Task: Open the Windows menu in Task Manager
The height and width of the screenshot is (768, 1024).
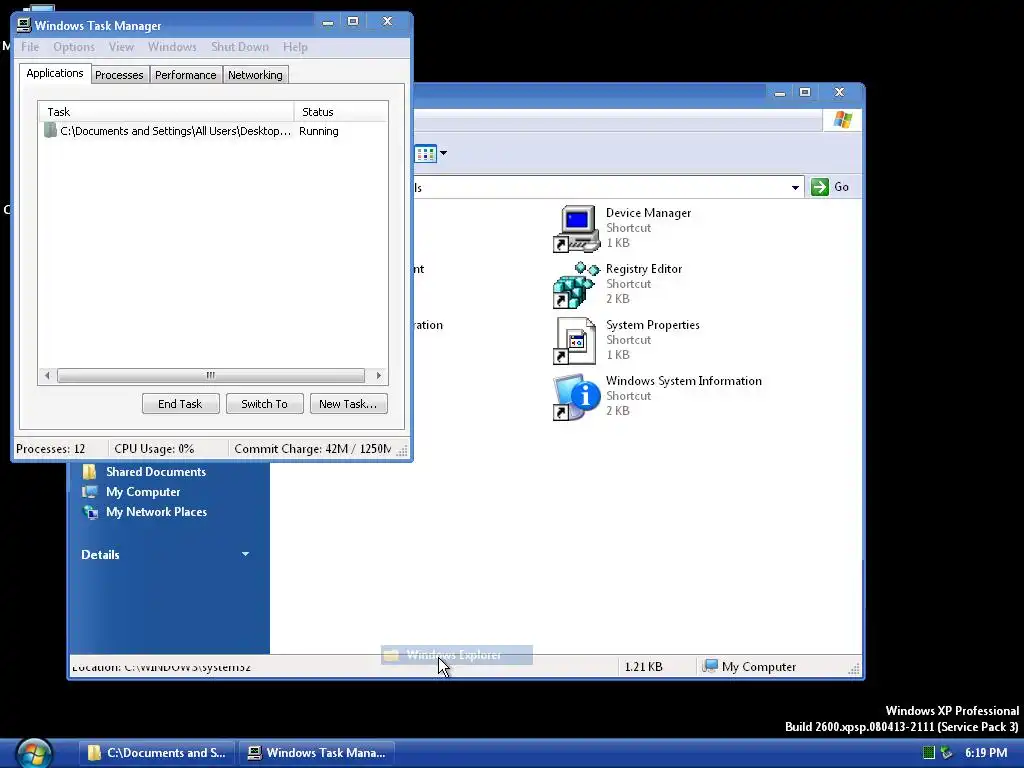Action: [x=172, y=47]
